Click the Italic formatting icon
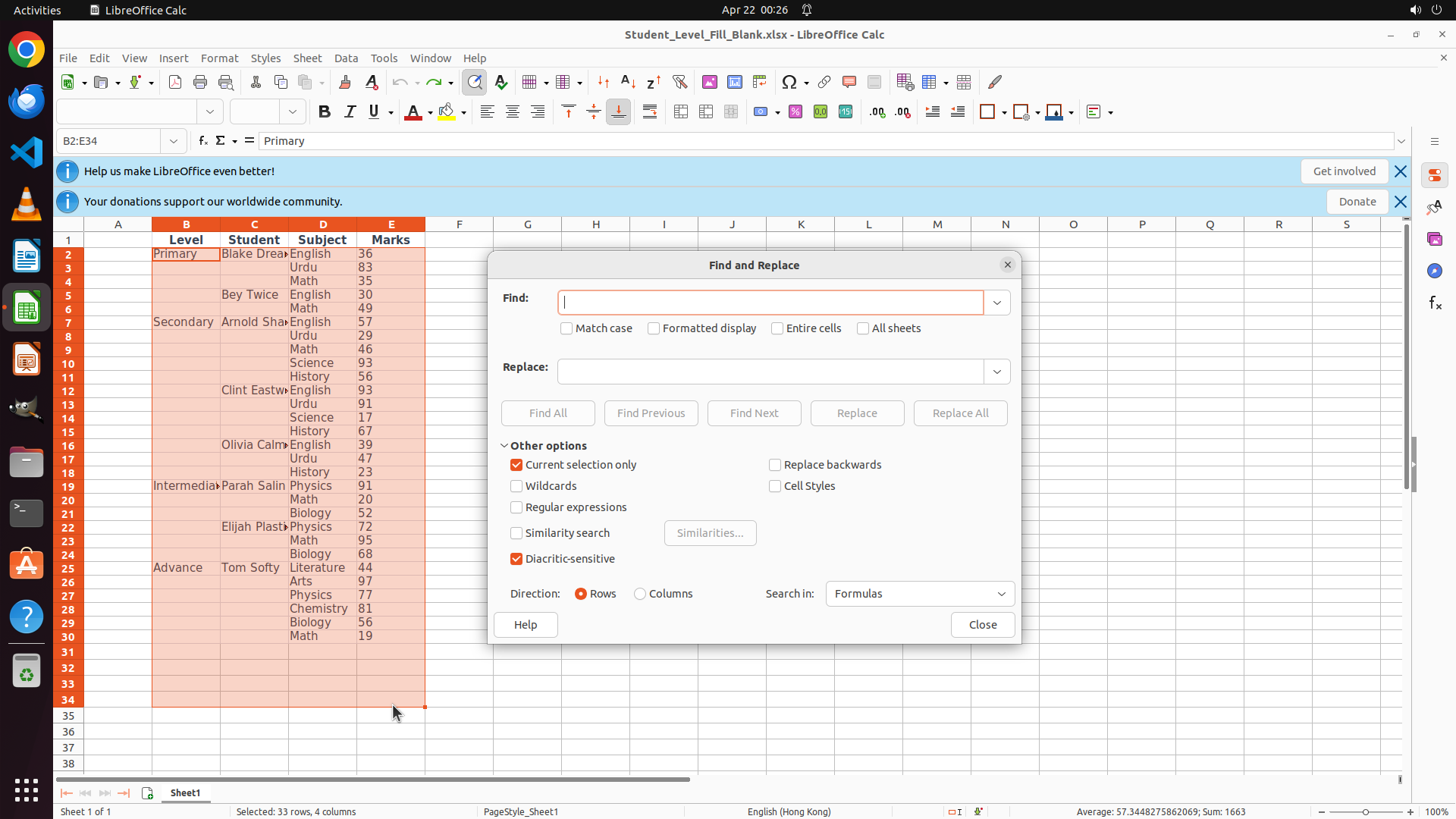The image size is (1456, 819). click(350, 112)
